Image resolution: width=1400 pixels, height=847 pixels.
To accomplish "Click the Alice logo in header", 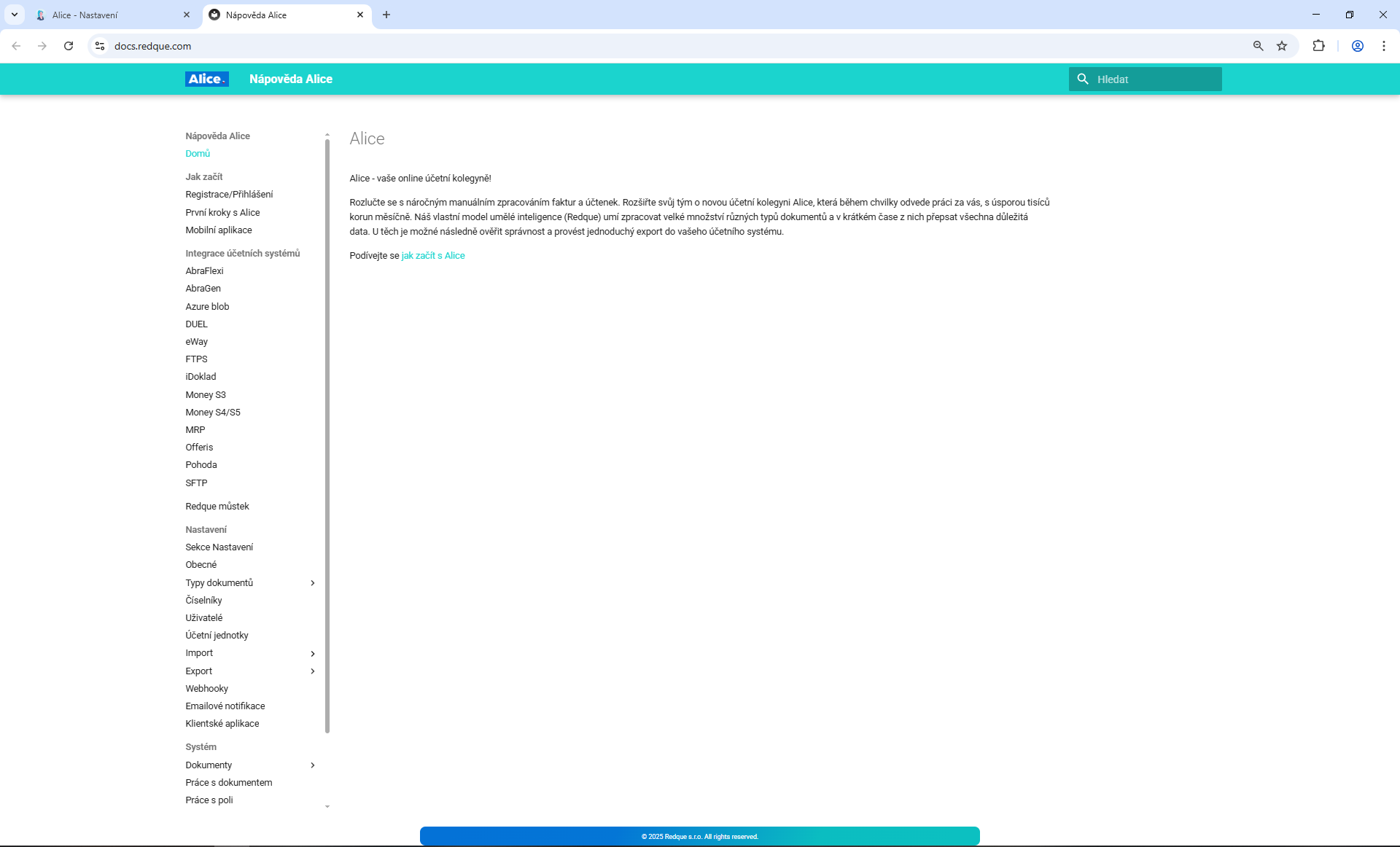I will [206, 79].
